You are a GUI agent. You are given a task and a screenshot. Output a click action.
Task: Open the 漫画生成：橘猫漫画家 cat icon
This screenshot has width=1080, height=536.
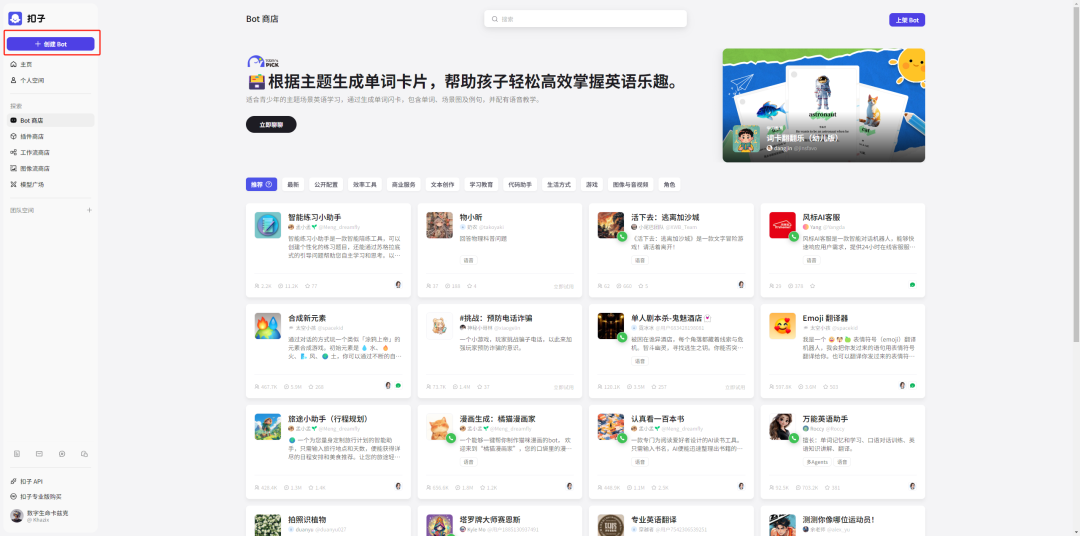click(x=439, y=426)
